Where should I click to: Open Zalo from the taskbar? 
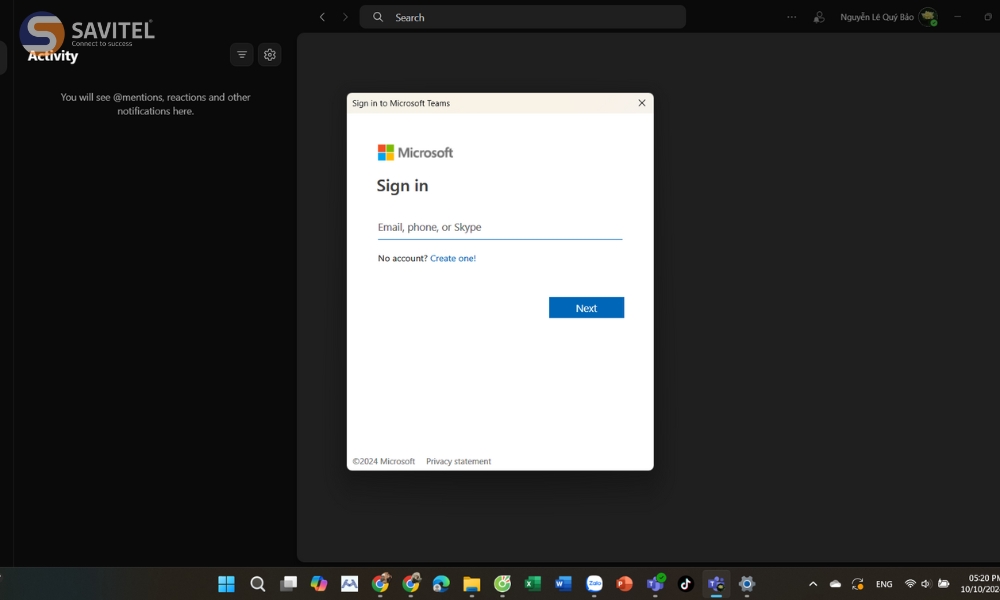click(x=594, y=583)
